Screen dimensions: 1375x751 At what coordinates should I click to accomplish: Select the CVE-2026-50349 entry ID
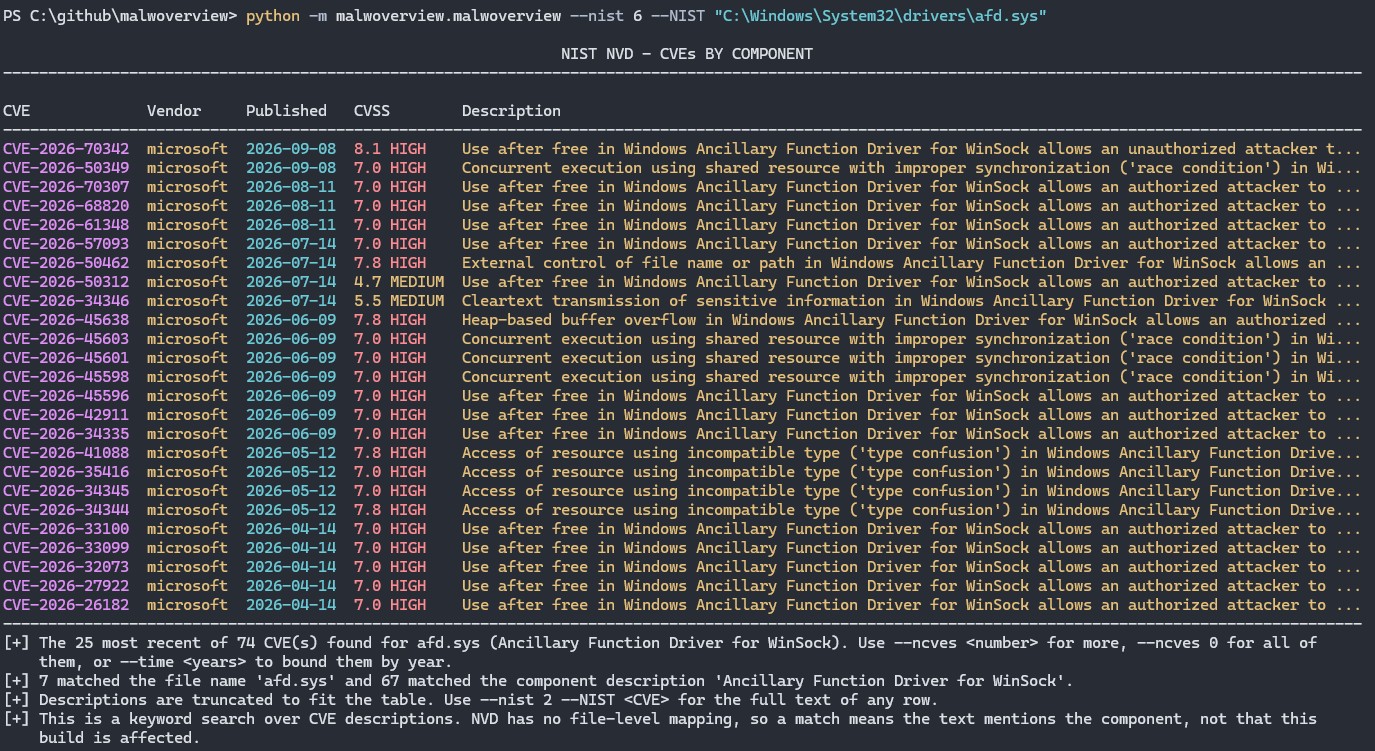(x=66, y=168)
